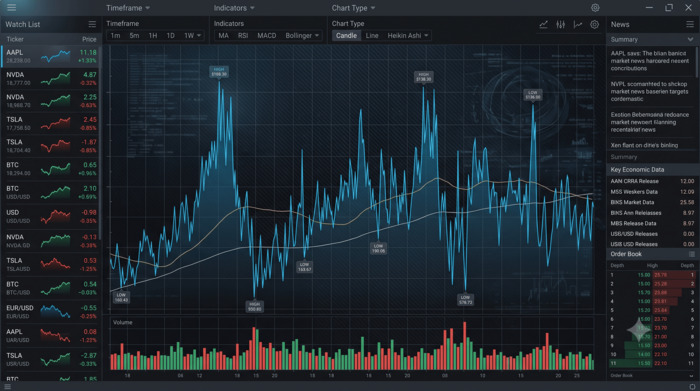
Task: Open the title bar settings gear
Action: [x=595, y=8]
